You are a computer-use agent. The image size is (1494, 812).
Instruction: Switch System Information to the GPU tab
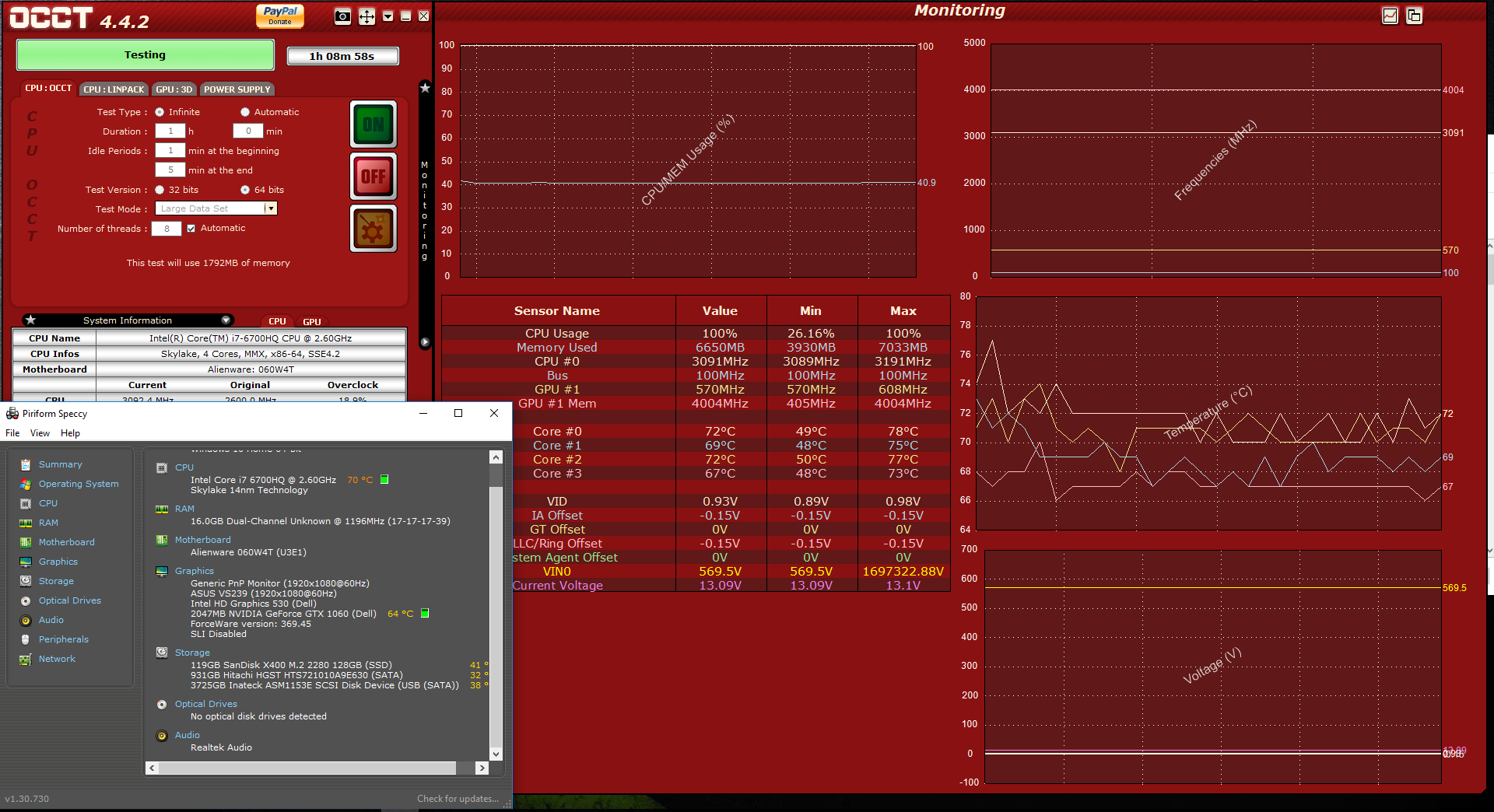312,321
